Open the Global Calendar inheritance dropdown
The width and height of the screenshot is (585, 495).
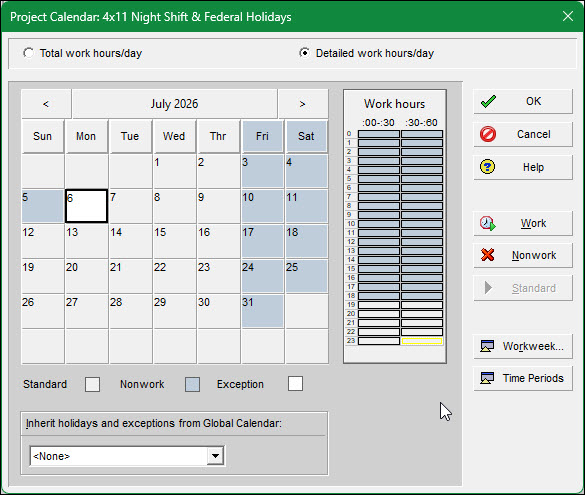point(215,456)
